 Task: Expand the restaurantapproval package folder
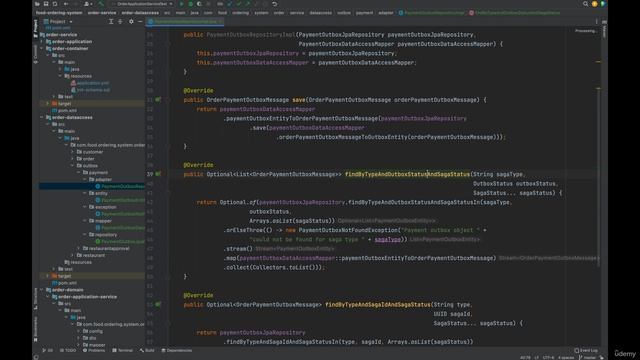pyautogui.click(x=79, y=248)
